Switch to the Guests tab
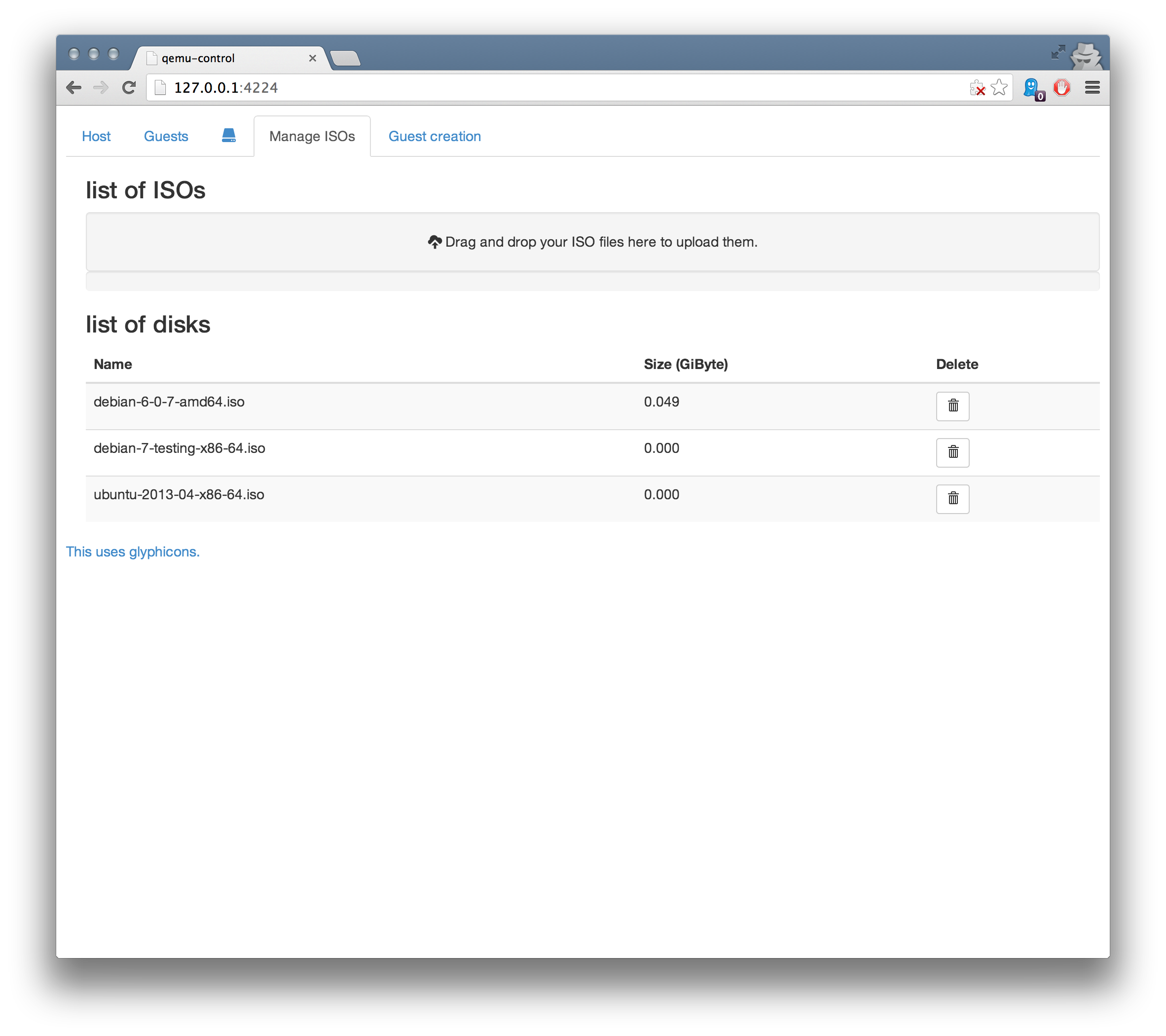The width and height of the screenshot is (1166, 1036). tap(165, 136)
